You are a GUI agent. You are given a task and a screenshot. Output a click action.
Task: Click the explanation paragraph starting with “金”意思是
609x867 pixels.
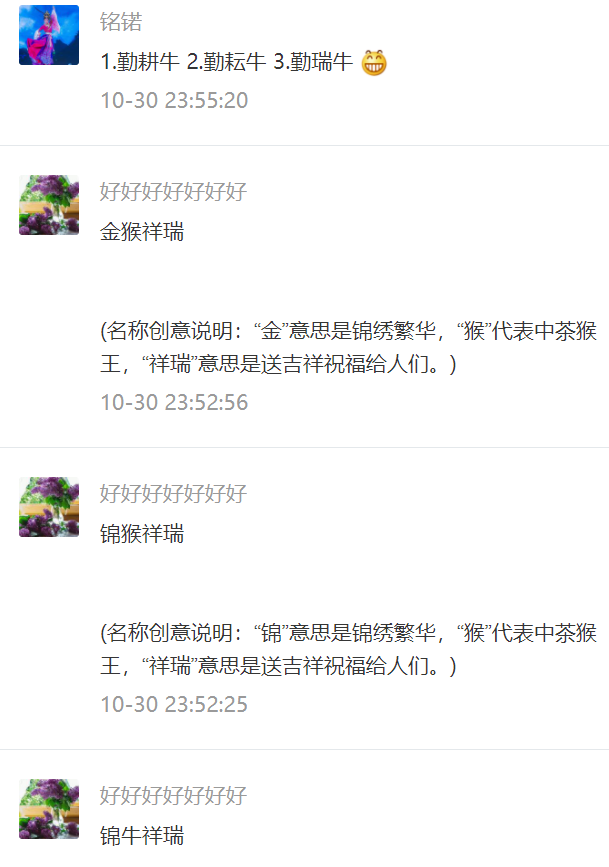348,347
